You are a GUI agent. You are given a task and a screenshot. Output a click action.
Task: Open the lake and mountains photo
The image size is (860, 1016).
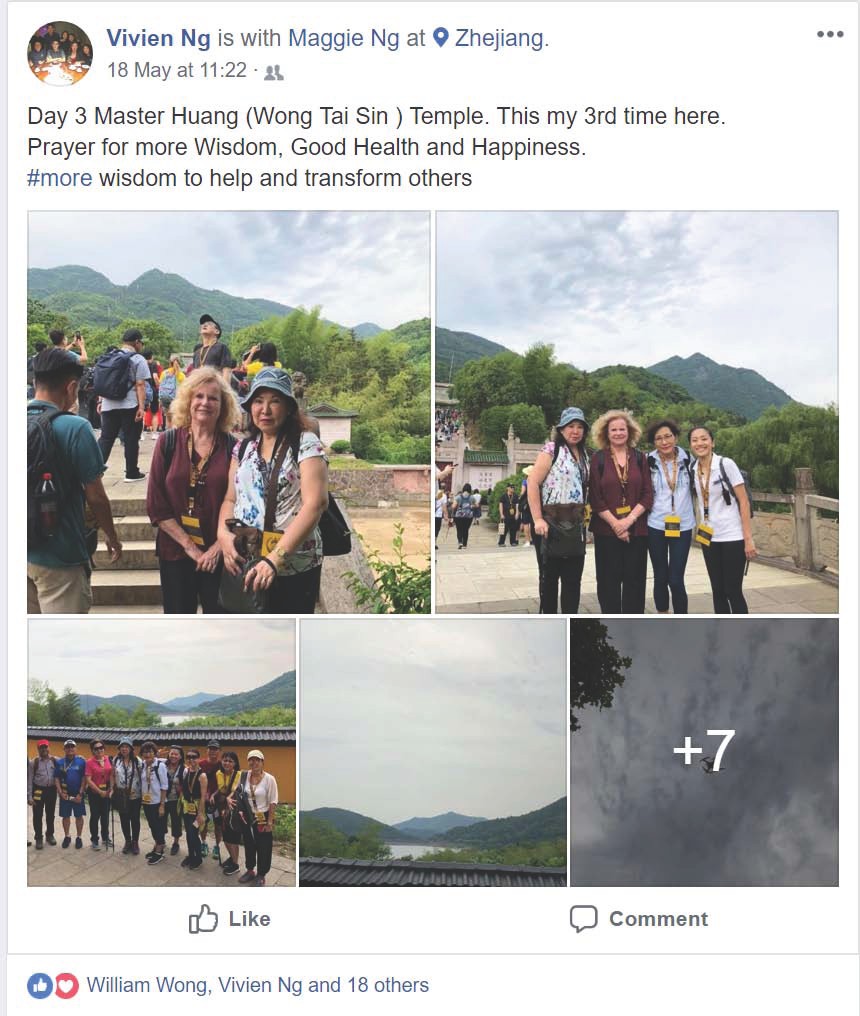pos(433,752)
